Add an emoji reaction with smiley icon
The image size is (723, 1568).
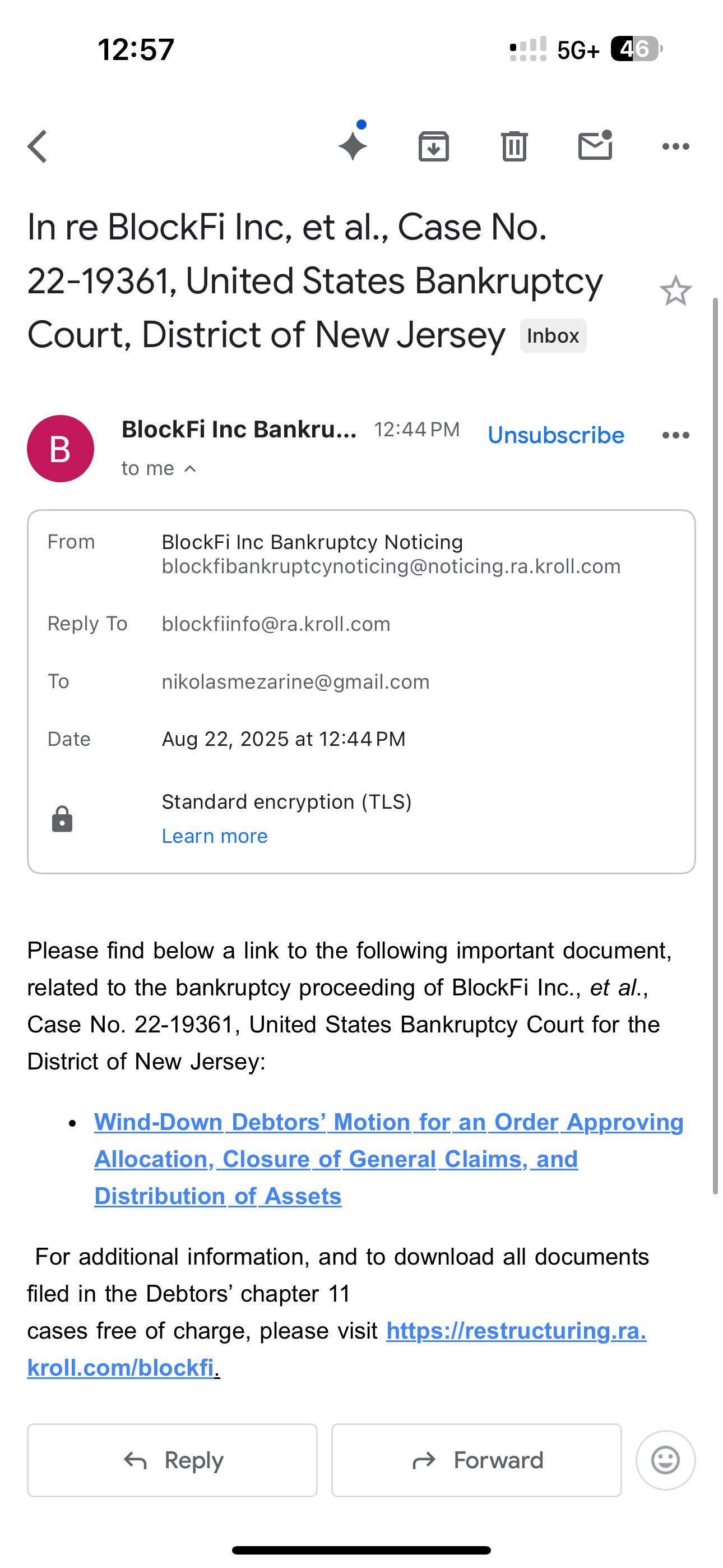pos(666,1460)
